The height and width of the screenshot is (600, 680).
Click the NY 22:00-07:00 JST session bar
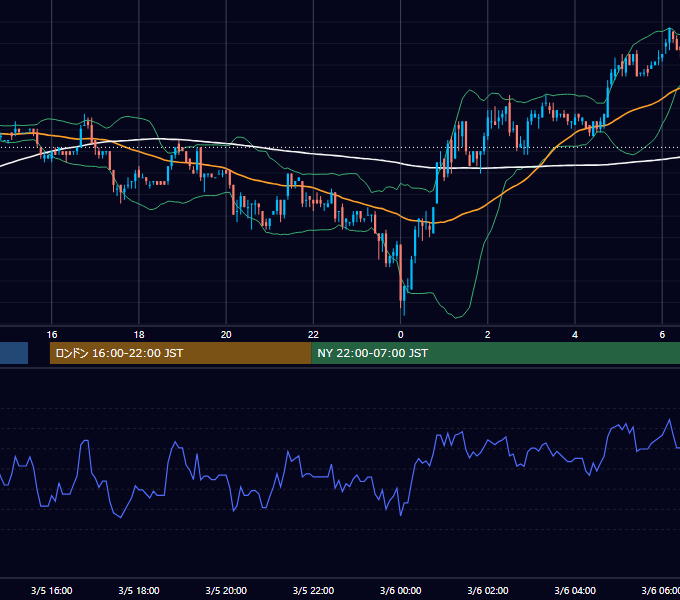click(496, 353)
